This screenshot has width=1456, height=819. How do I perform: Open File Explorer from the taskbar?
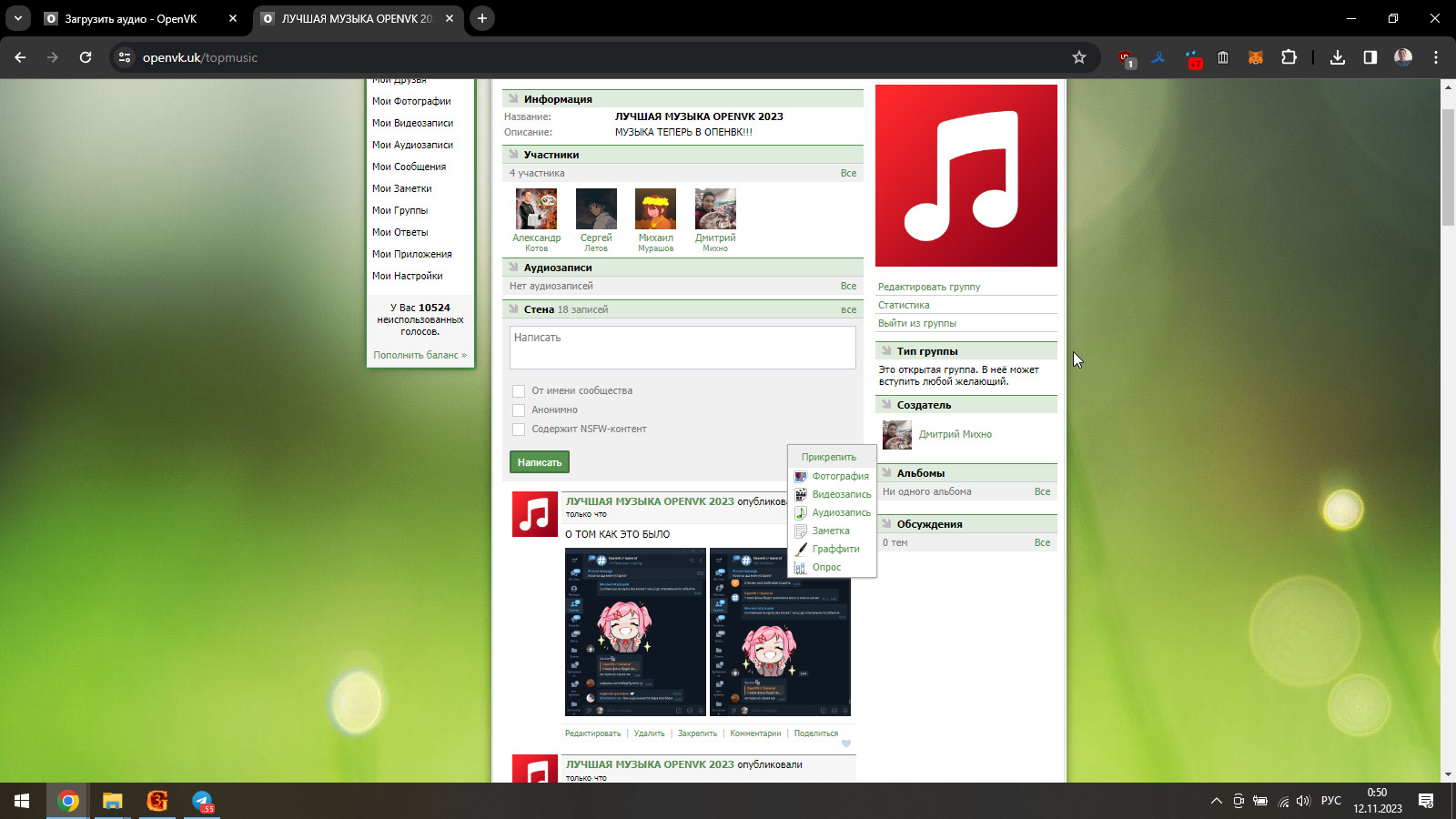coord(112,801)
